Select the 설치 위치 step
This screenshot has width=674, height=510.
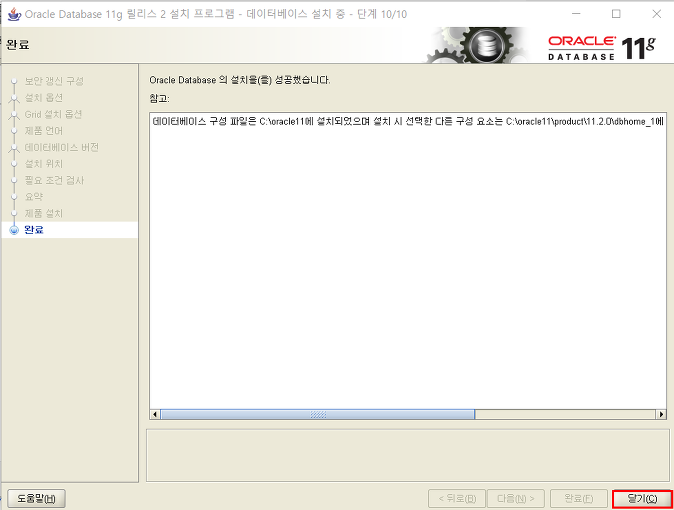[x=43, y=164]
